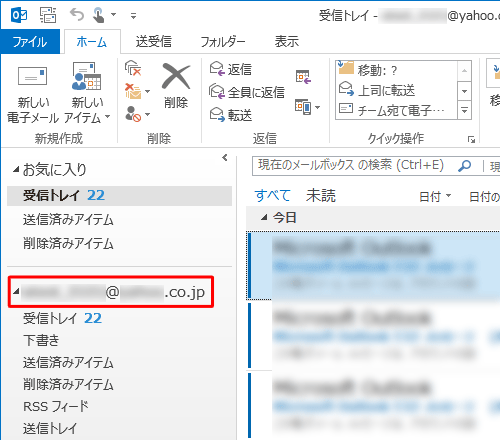
Task: Click 全員に返信 reply all button
Action: pos(247,92)
